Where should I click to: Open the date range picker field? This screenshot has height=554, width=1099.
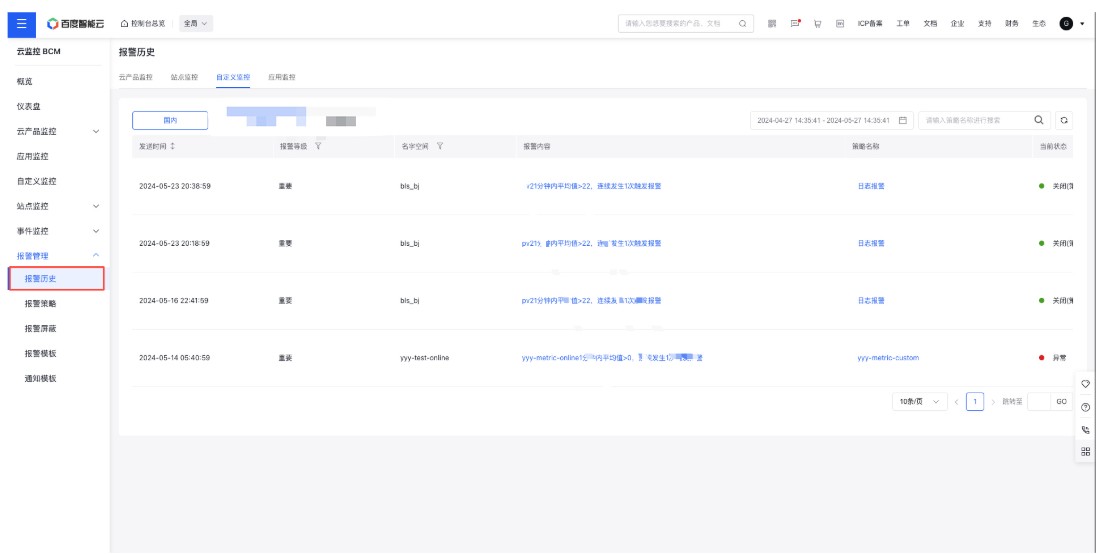pyautogui.click(x=832, y=121)
